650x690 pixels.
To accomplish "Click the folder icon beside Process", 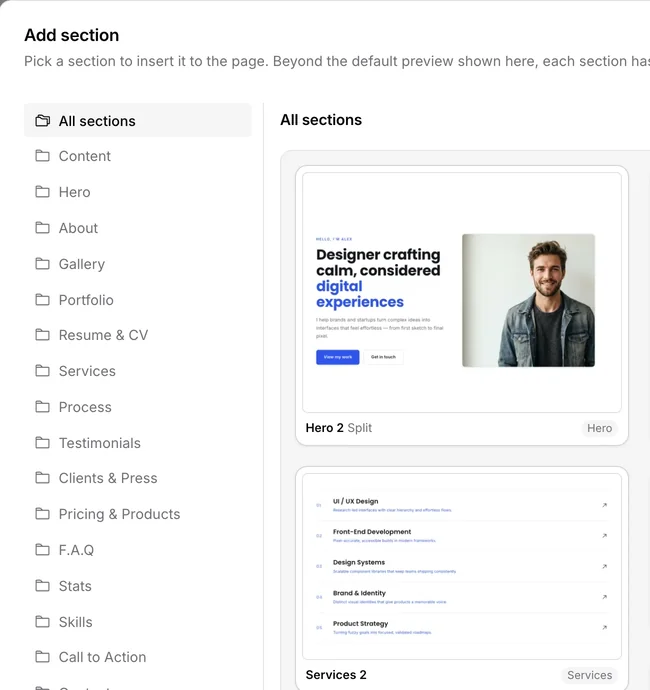I will (x=43, y=407).
